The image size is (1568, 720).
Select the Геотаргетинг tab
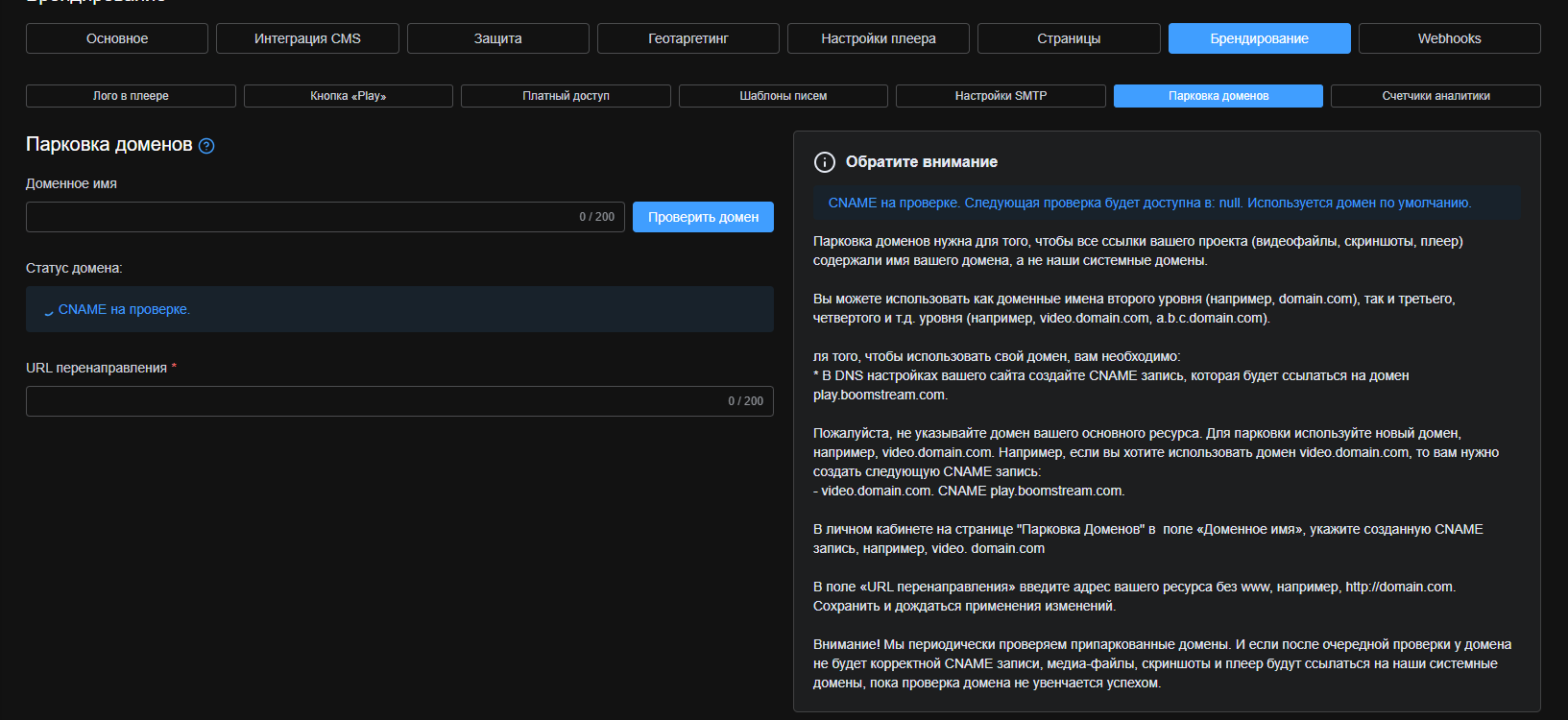688,38
